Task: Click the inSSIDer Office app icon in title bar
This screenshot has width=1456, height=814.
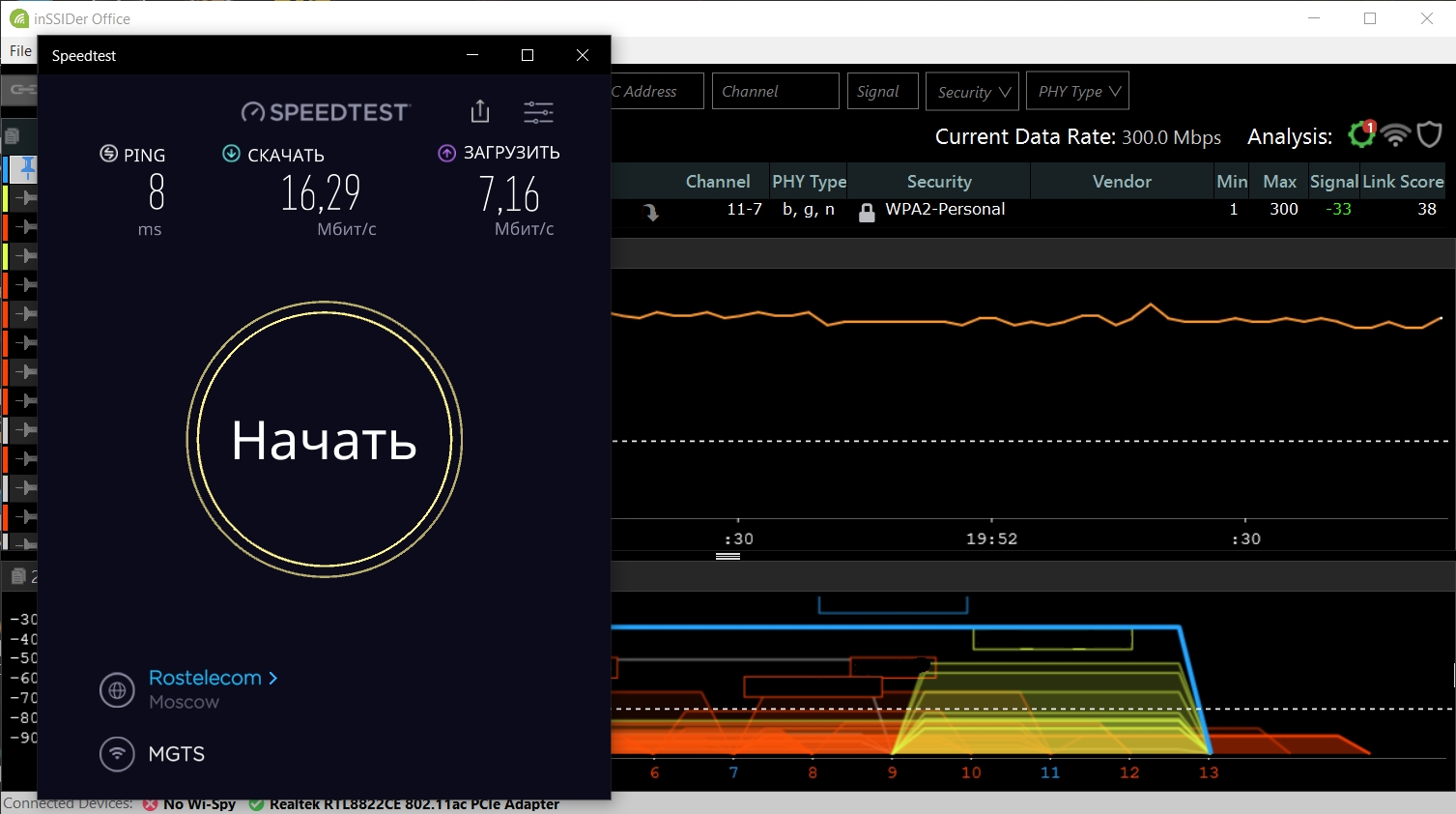Action: point(18,18)
